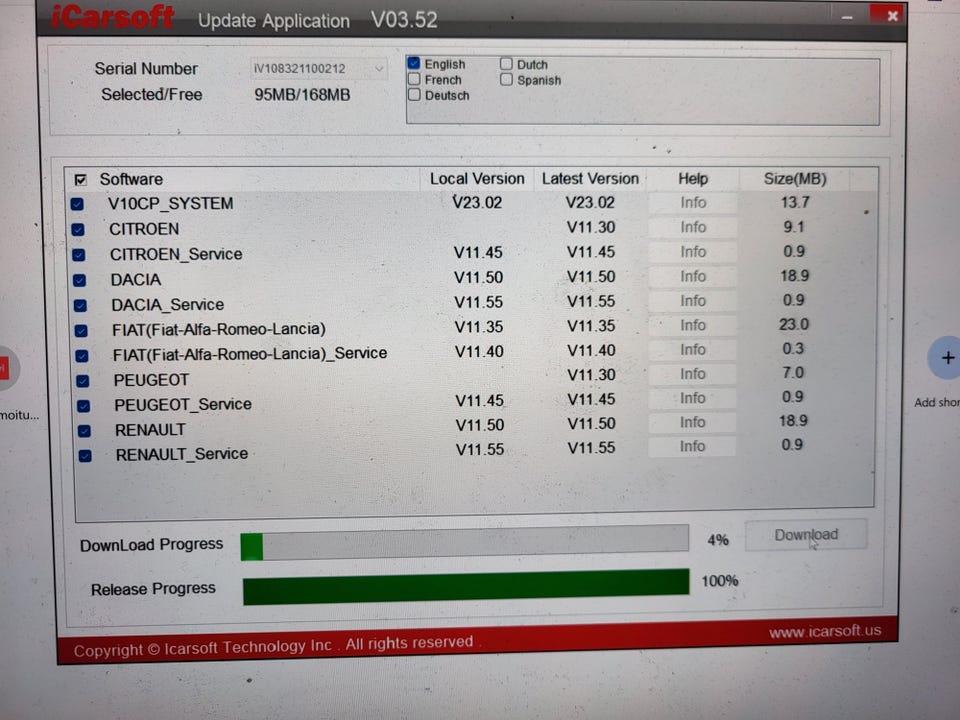Enable the Deutsch language checkbox
This screenshot has height=720, width=960.
pyautogui.click(x=414, y=94)
